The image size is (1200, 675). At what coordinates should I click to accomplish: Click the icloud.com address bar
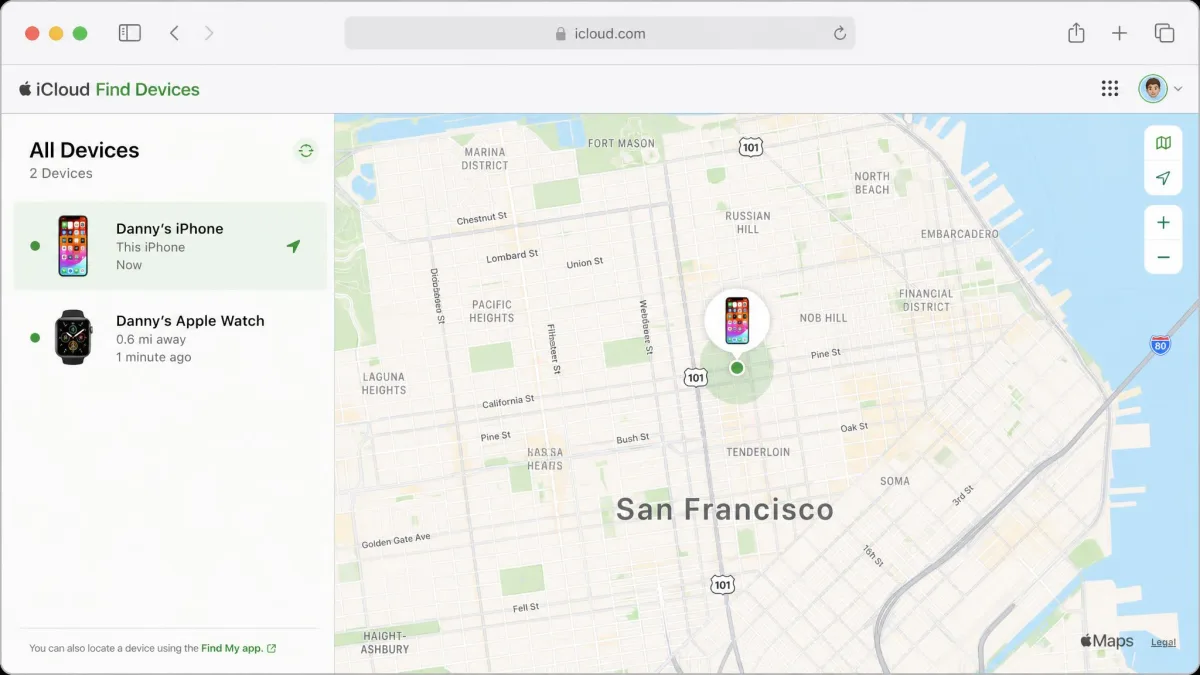pos(600,33)
